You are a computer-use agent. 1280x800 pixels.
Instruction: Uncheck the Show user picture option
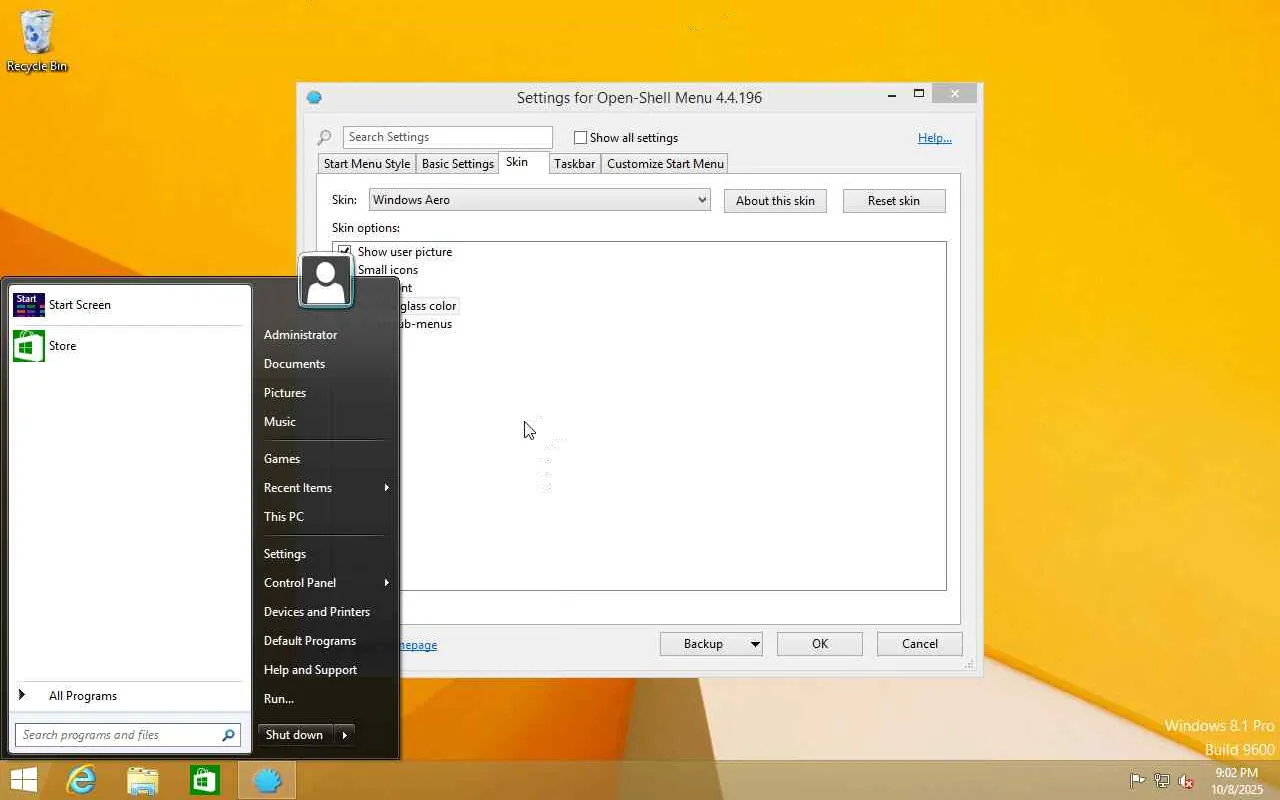coord(345,252)
